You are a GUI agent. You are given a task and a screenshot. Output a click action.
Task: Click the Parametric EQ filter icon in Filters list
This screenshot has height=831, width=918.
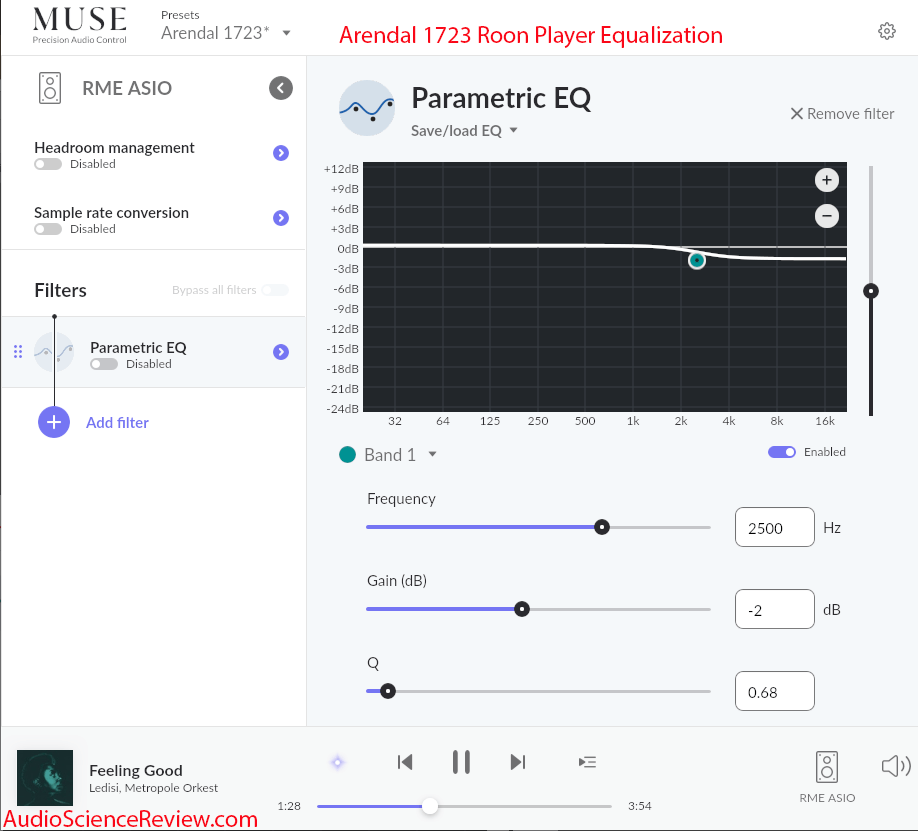point(54,352)
